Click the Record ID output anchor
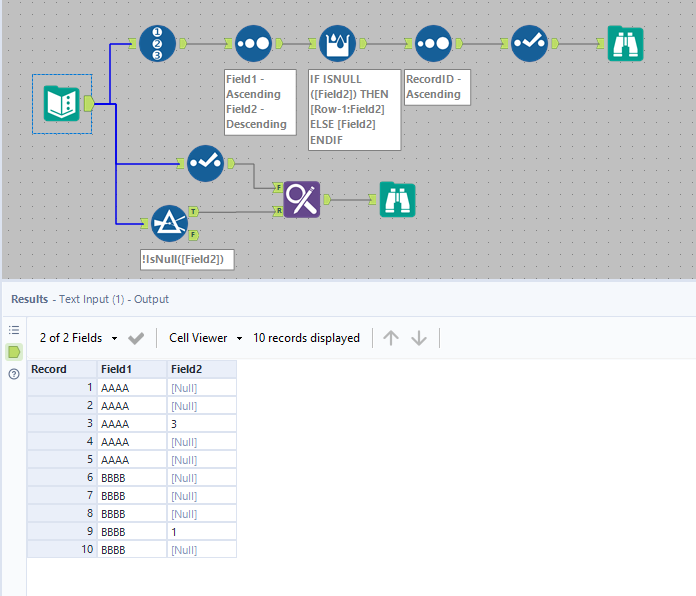The width and height of the screenshot is (696, 596). pyautogui.click(x=182, y=43)
